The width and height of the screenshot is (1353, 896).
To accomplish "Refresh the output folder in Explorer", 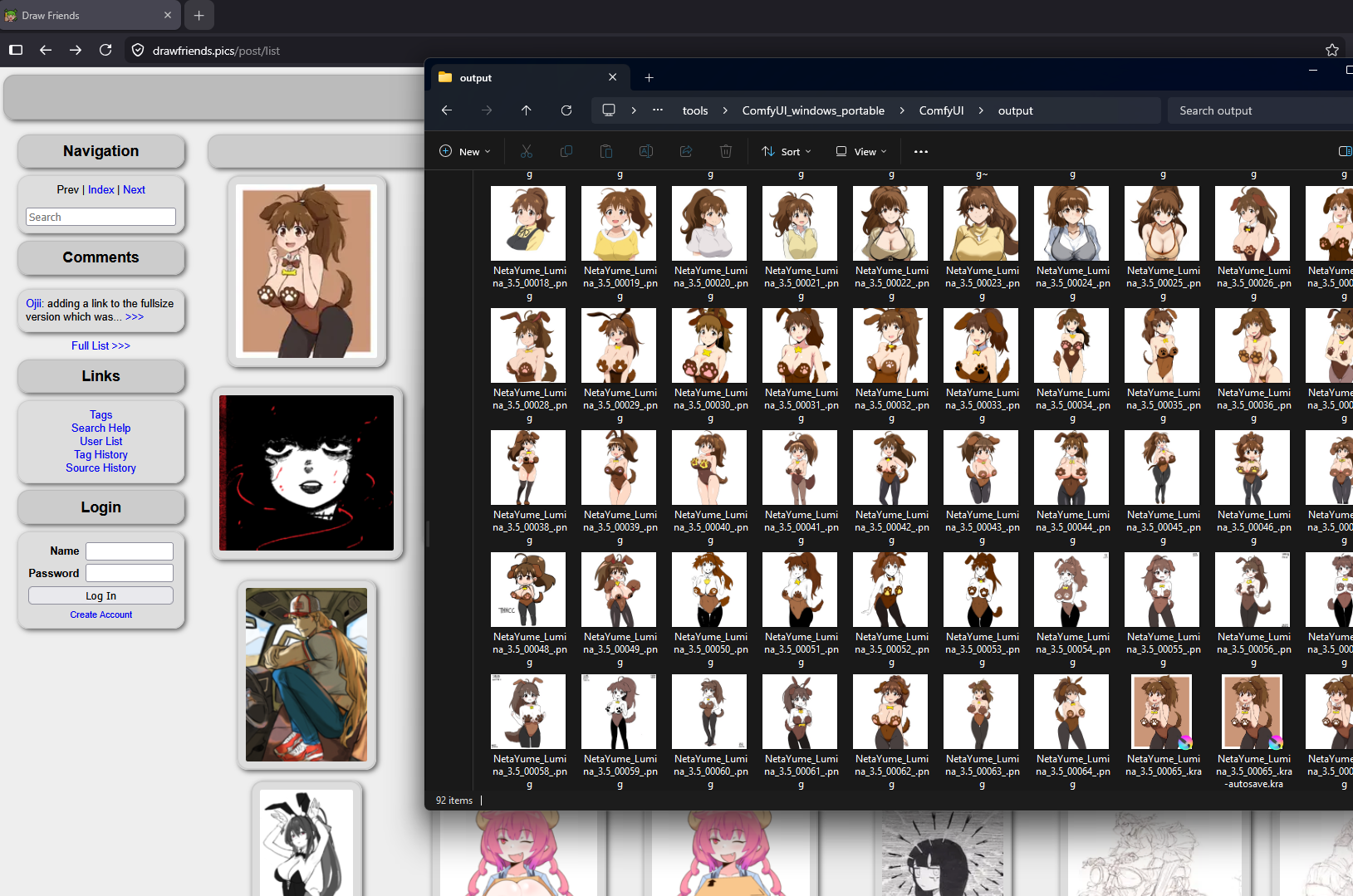I will pos(566,110).
